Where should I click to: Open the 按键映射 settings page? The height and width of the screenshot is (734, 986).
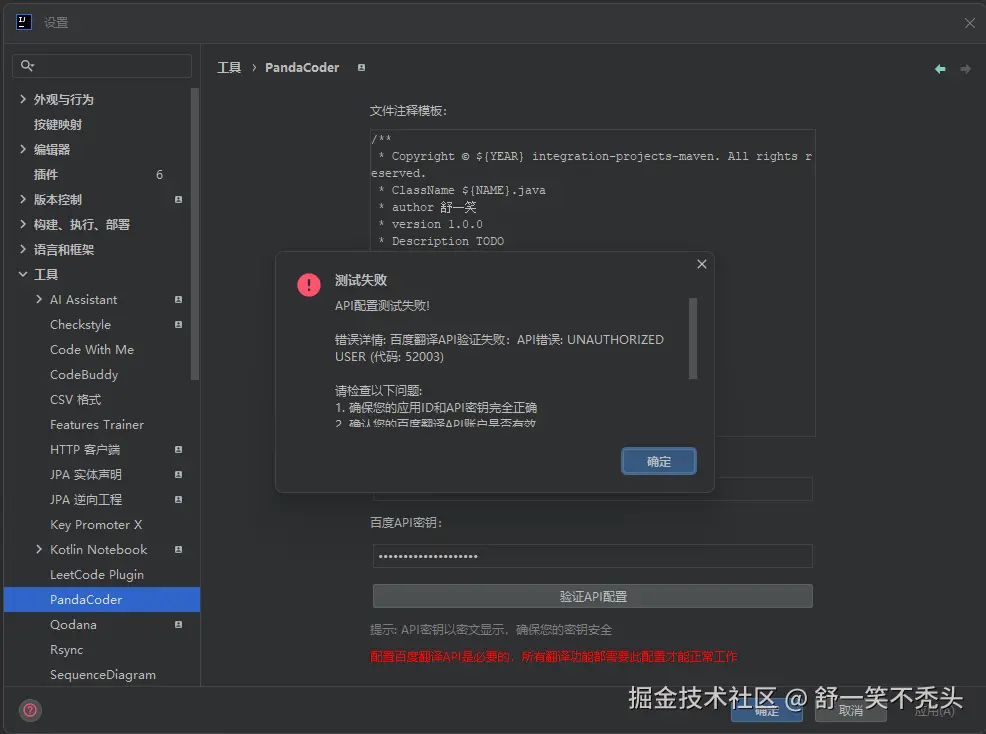tap(58, 125)
